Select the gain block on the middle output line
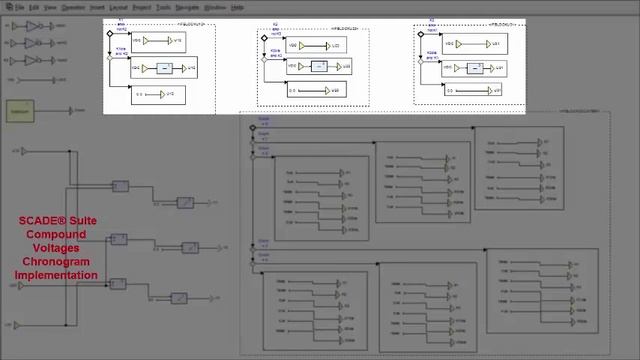Screen dimensions: 640x360 (x=190, y=248)
